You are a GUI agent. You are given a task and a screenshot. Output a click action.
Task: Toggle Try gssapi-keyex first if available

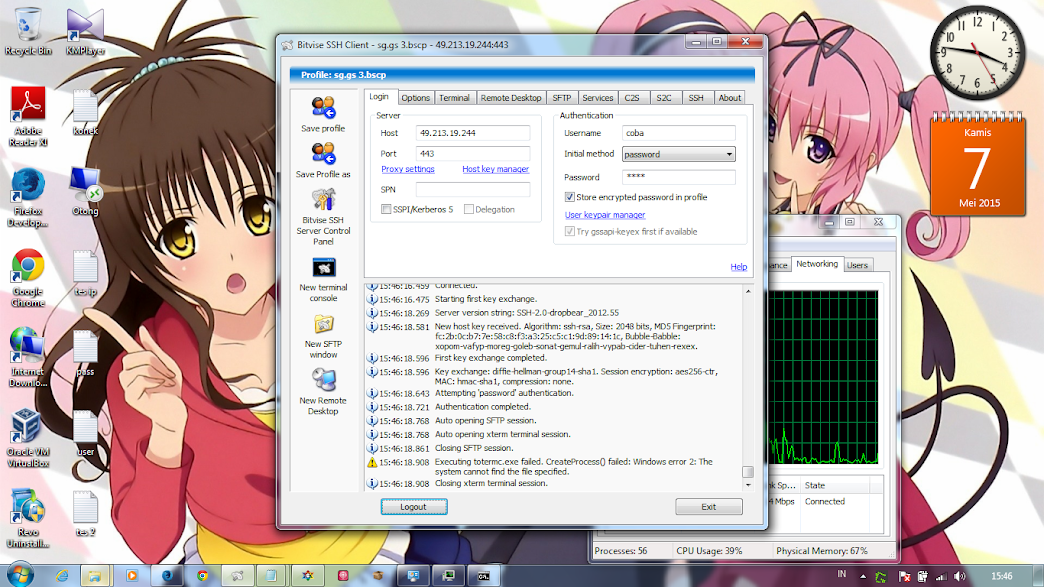coord(569,232)
